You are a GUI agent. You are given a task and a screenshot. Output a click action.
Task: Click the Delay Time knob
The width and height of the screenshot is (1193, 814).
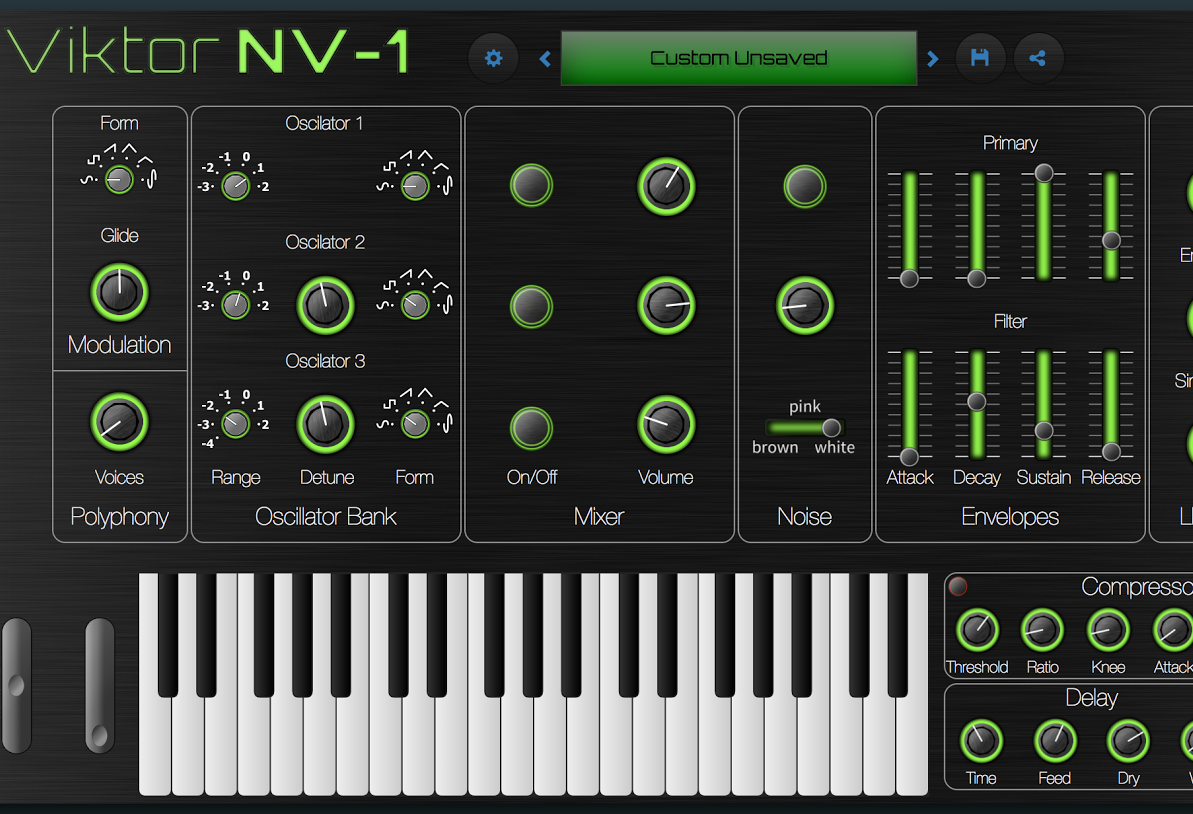pos(981,740)
